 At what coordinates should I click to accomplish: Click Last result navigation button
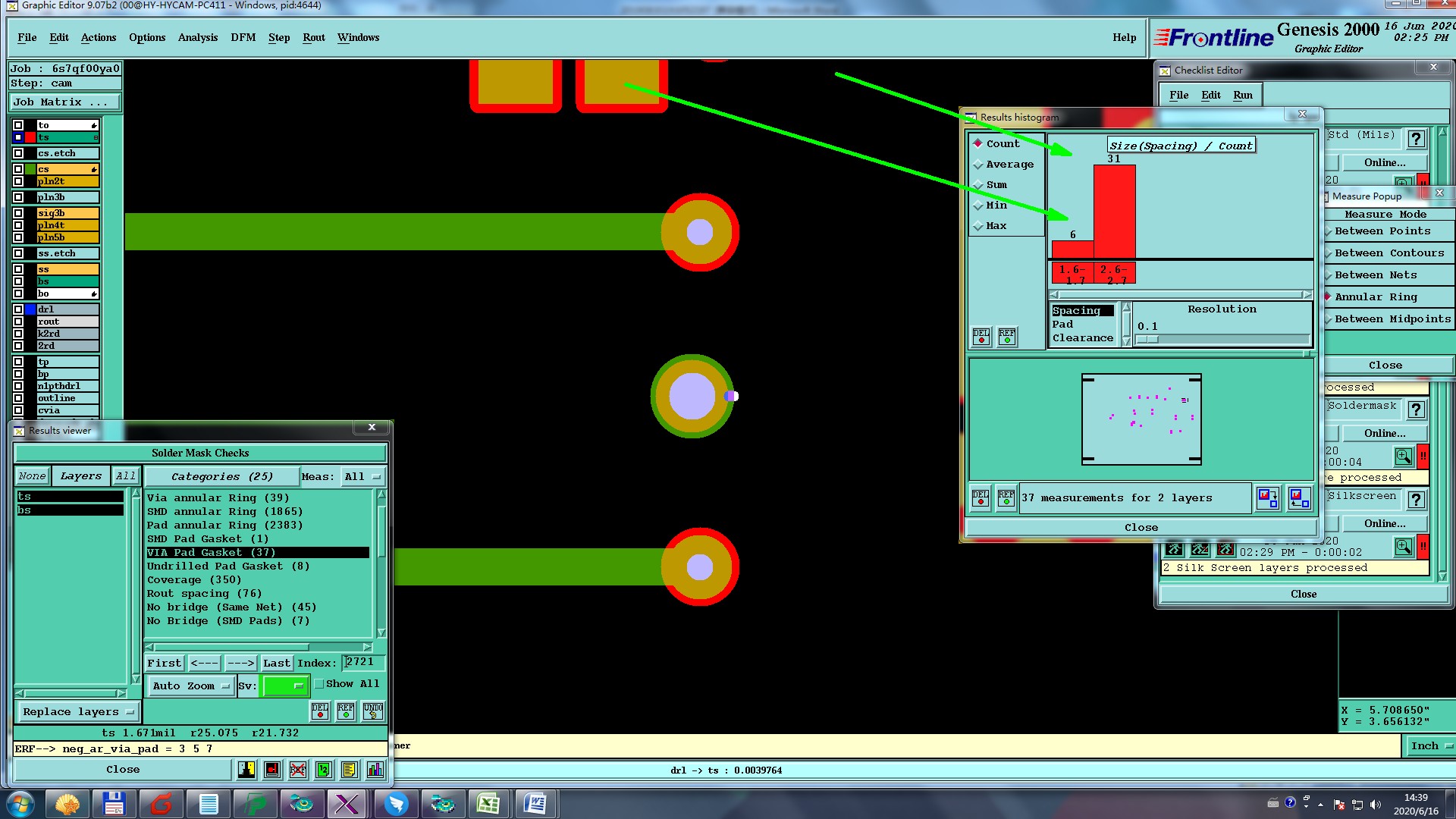(276, 664)
